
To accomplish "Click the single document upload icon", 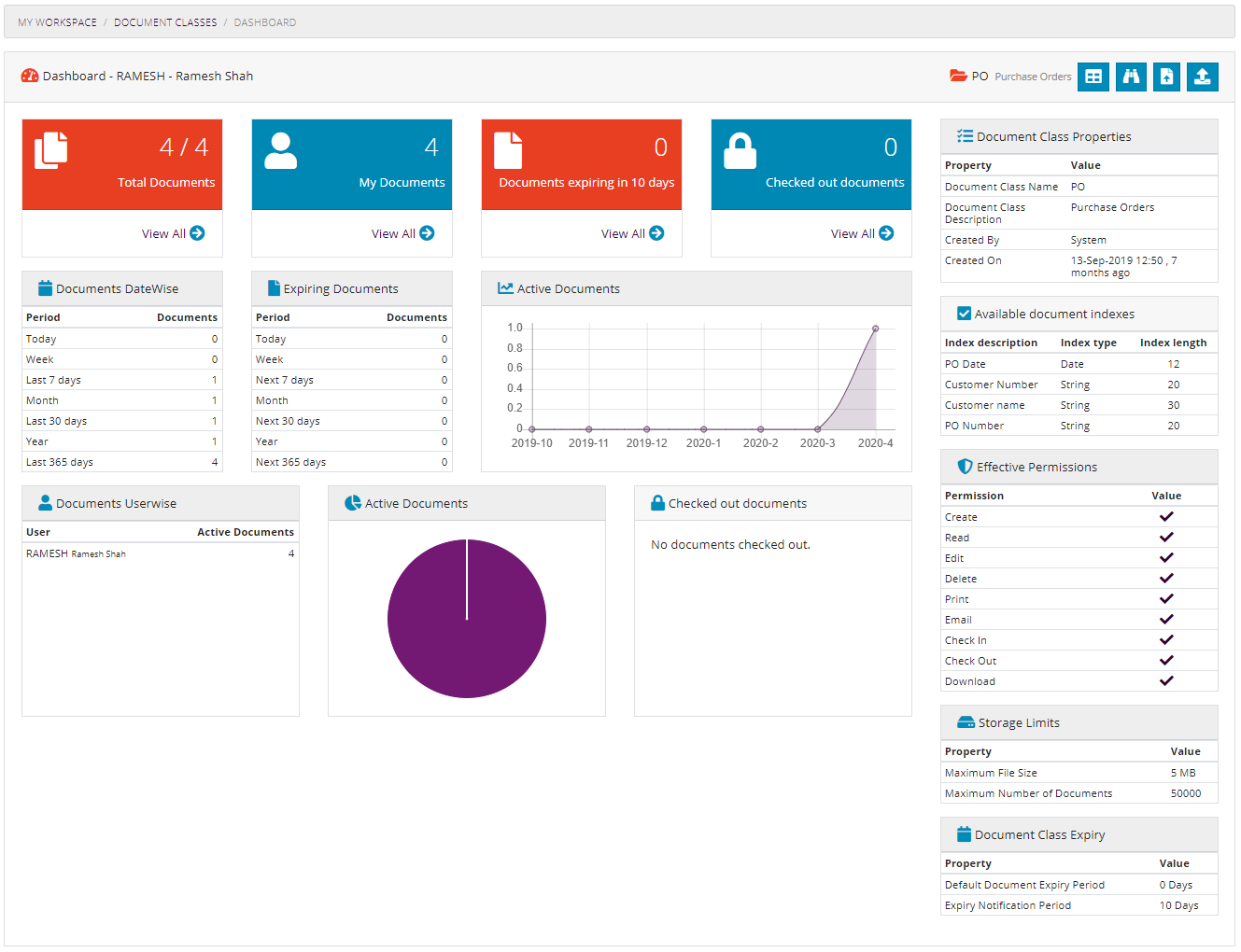I will point(1165,77).
